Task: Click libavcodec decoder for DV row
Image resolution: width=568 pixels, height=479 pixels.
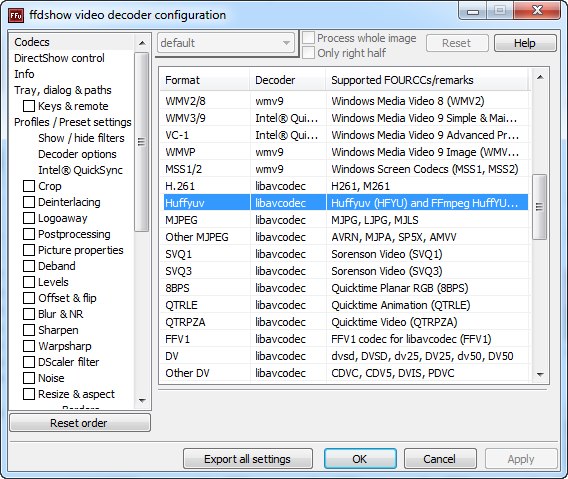Action: pos(281,357)
